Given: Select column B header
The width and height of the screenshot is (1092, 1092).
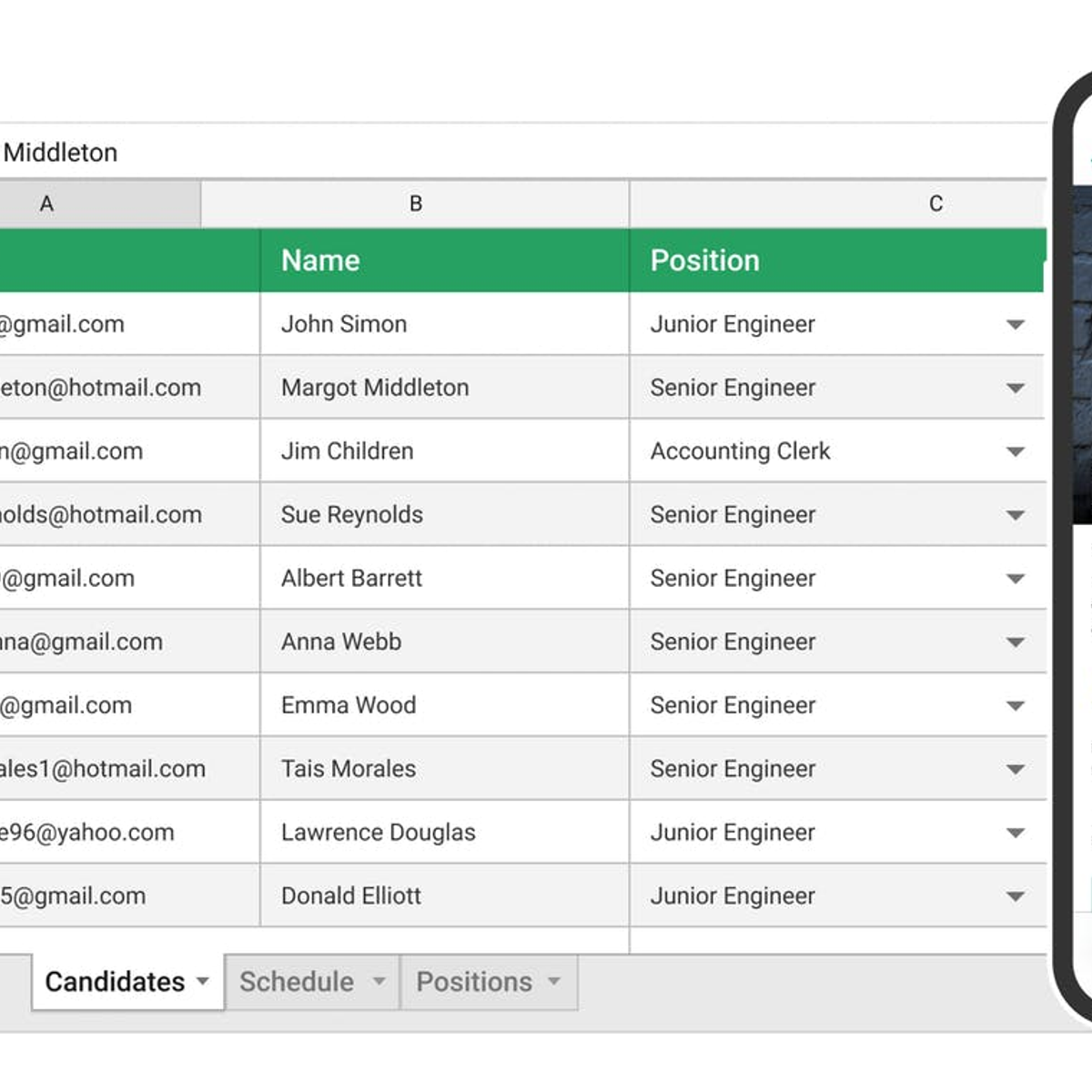Looking at the screenshot, I should [416, 203].
